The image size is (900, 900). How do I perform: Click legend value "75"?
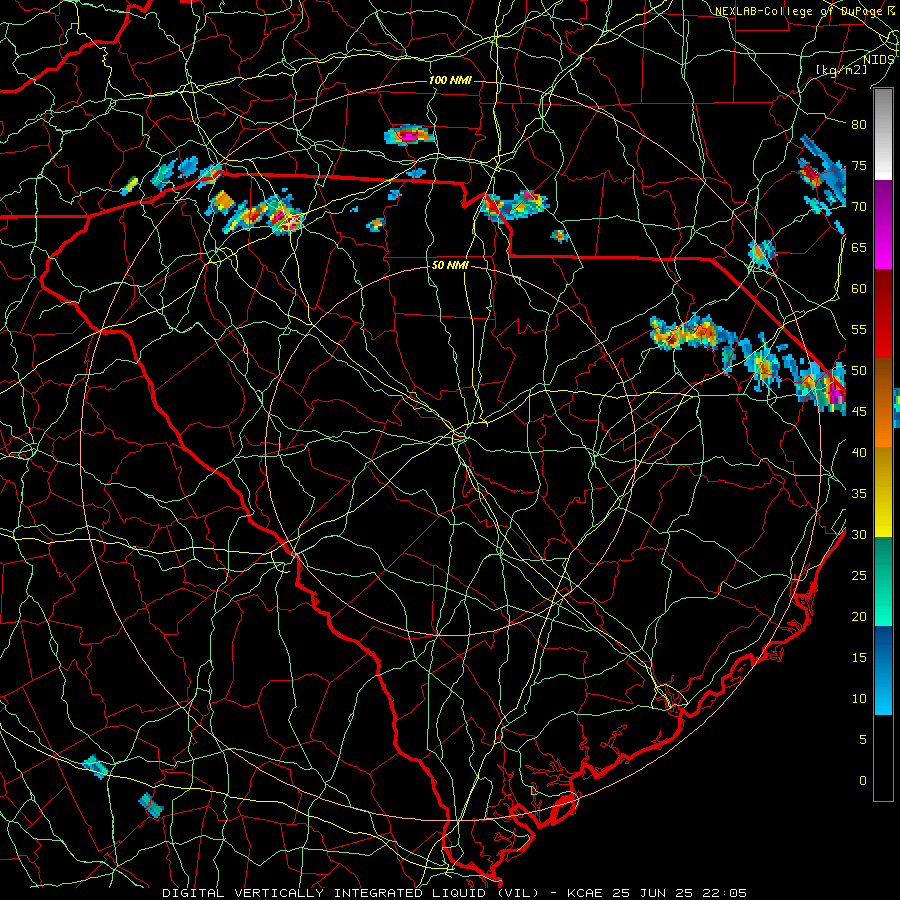(x=859, y=165)
